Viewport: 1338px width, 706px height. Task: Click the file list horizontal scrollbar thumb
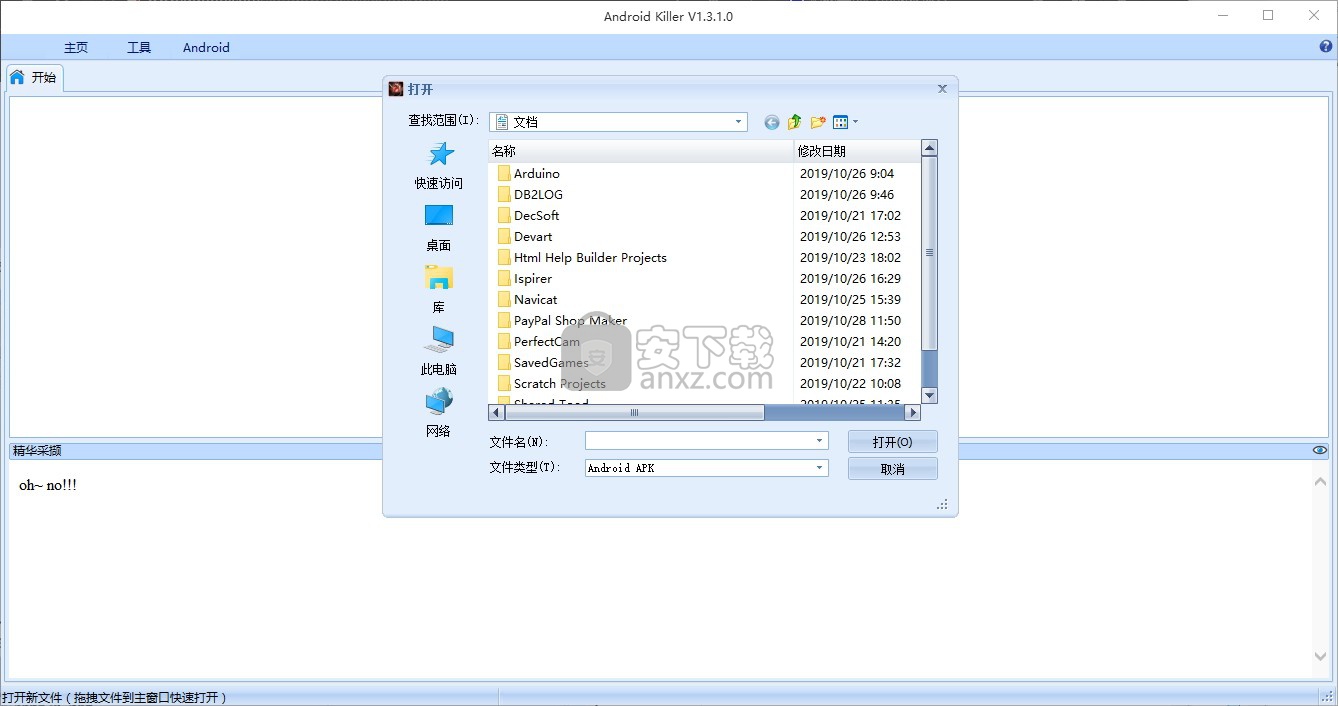634,412
